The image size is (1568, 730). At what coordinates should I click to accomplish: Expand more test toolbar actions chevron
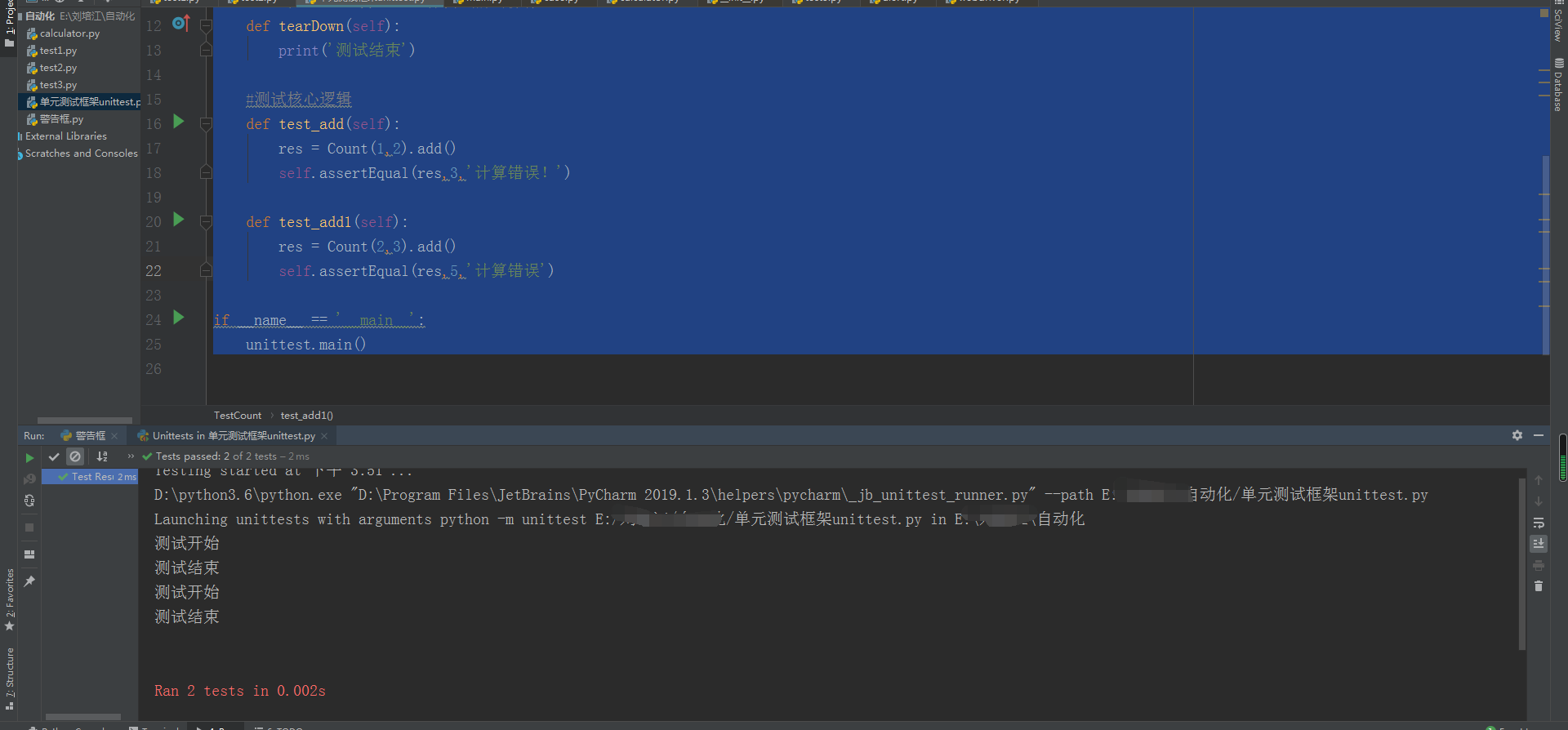[131, 456]
